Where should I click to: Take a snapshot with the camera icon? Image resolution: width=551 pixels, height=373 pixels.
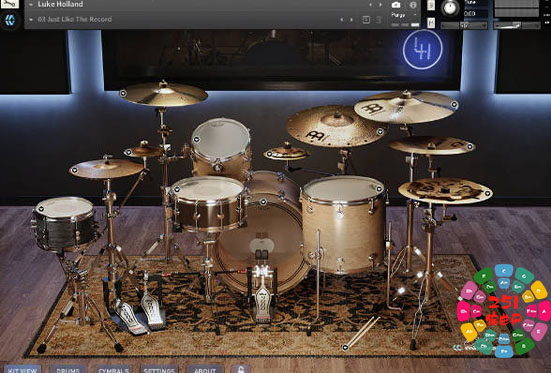click(x=396, y=5)
